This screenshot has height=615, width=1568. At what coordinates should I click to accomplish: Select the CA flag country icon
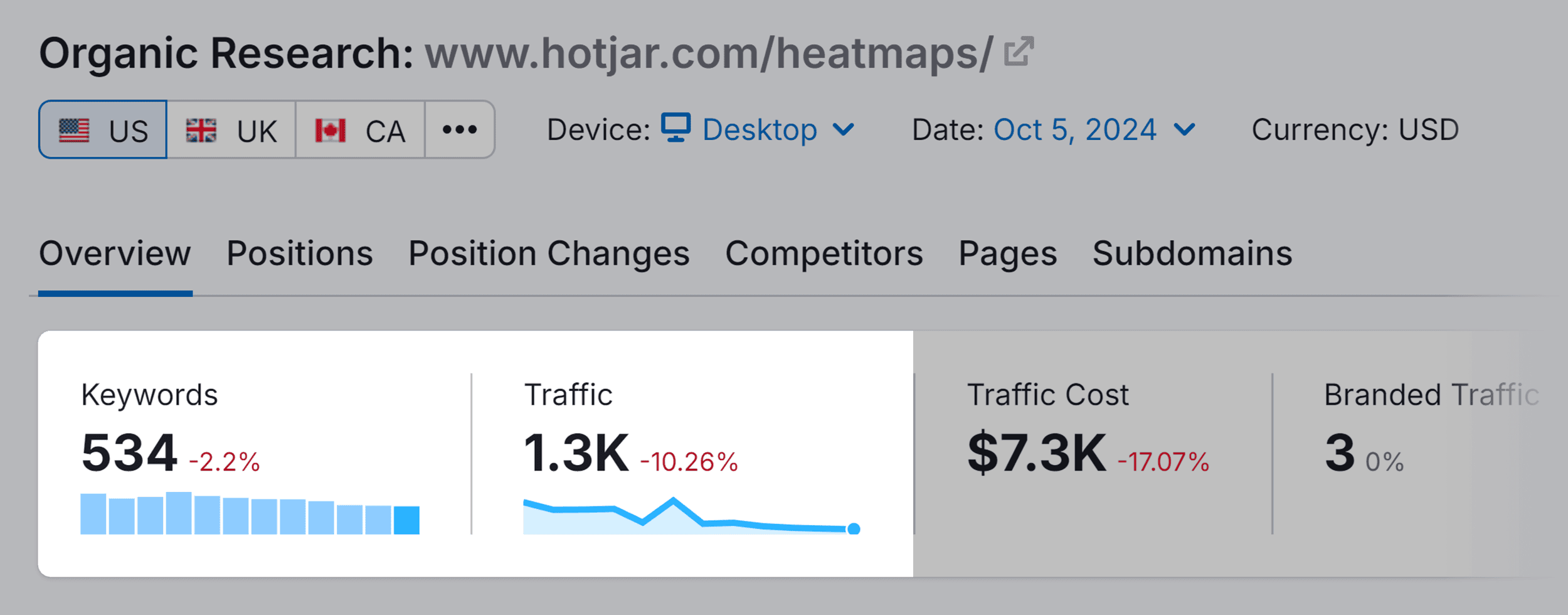tap(331, 129)
